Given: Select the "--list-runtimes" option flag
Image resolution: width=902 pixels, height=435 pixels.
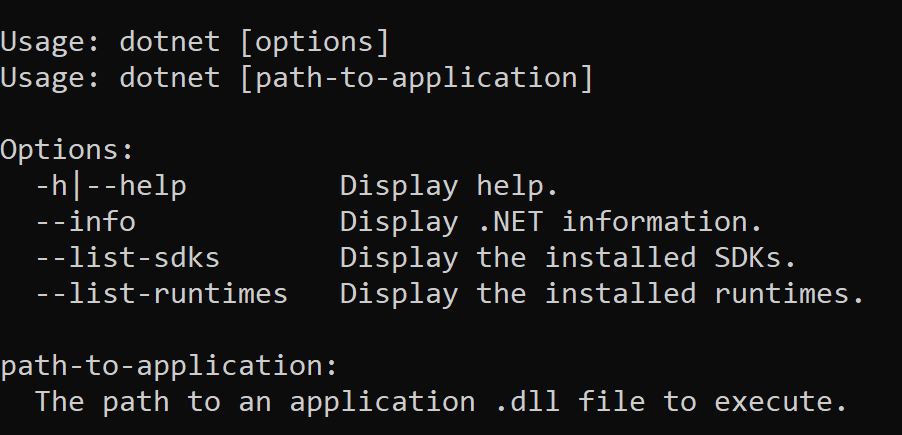Looking at the screenshot, I should point(161,294).
